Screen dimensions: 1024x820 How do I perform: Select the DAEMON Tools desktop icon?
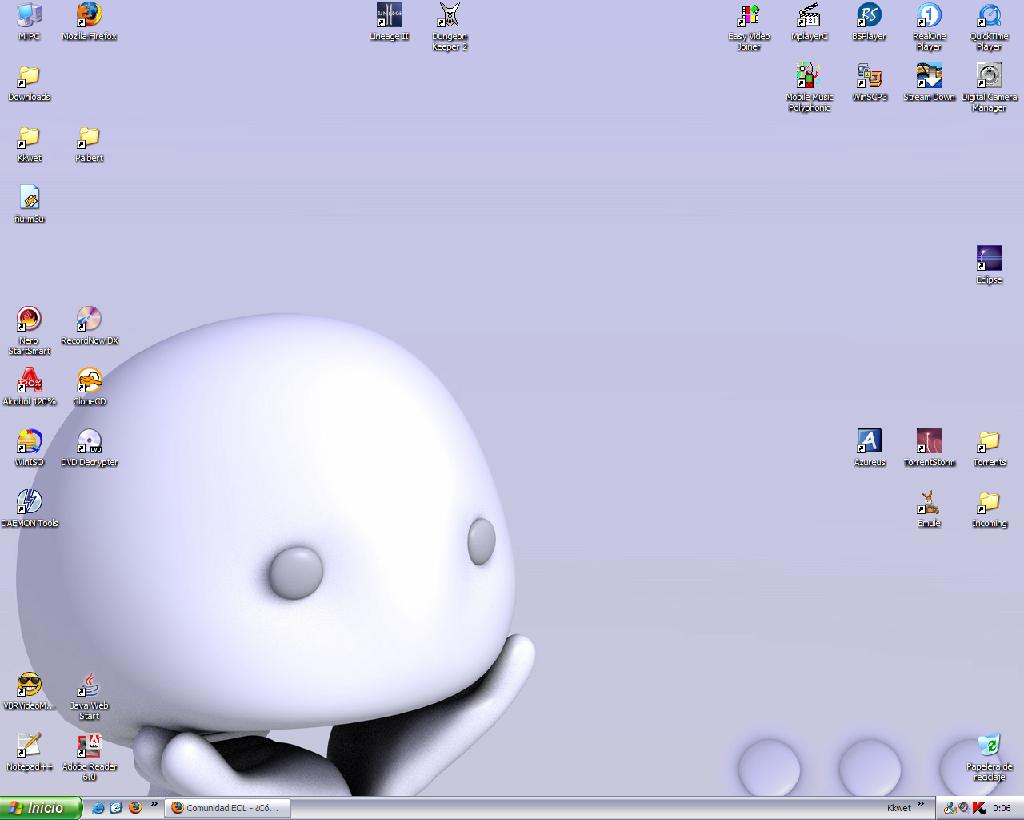coord(29,502)
